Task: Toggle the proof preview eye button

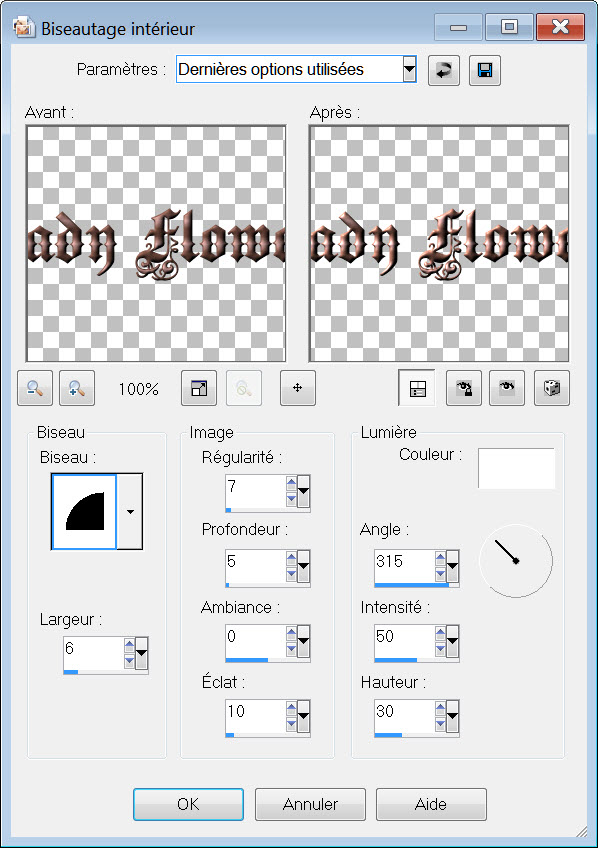Action: click(x=507, y=388)
